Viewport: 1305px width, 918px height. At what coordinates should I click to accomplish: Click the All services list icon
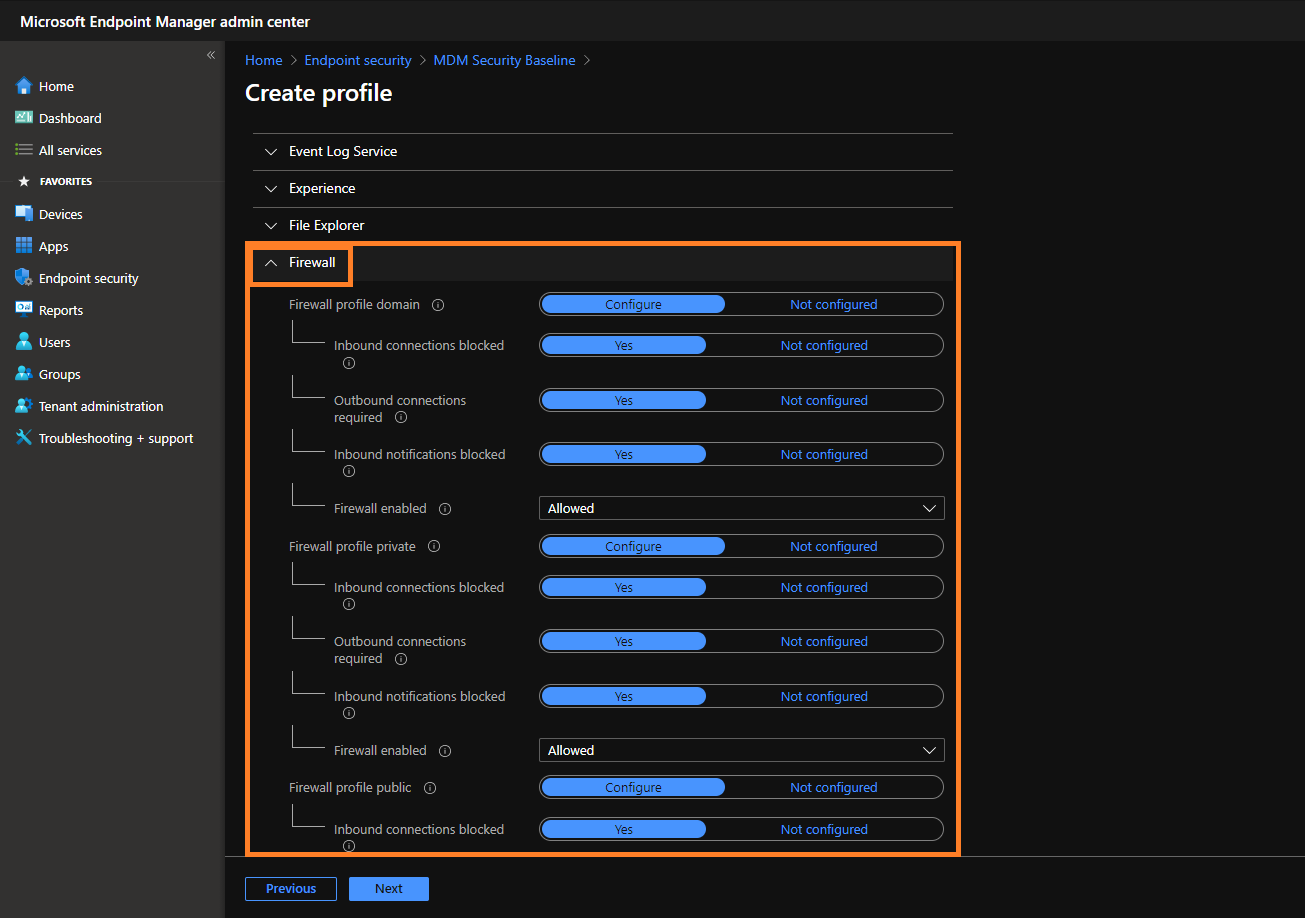pyautogui.click(x=24, y=150)
